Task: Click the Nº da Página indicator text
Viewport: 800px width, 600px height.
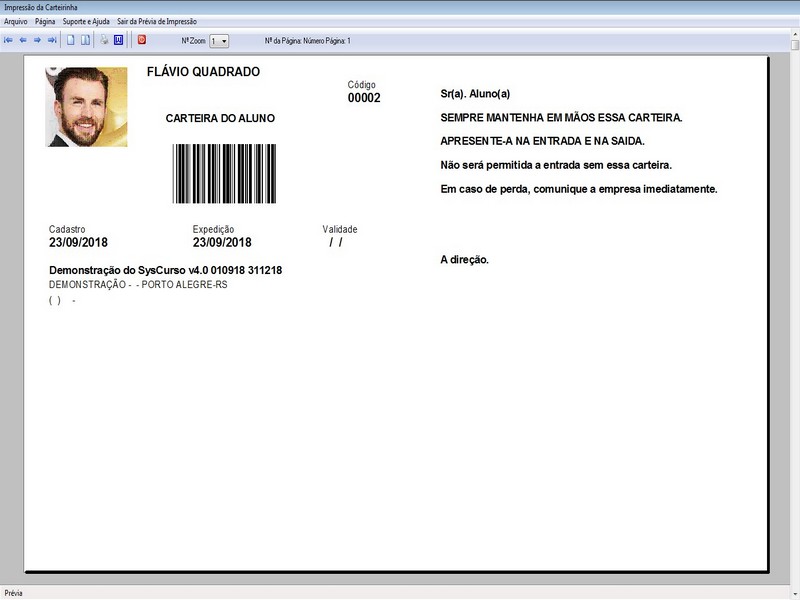Action: [x=308, y=41]
